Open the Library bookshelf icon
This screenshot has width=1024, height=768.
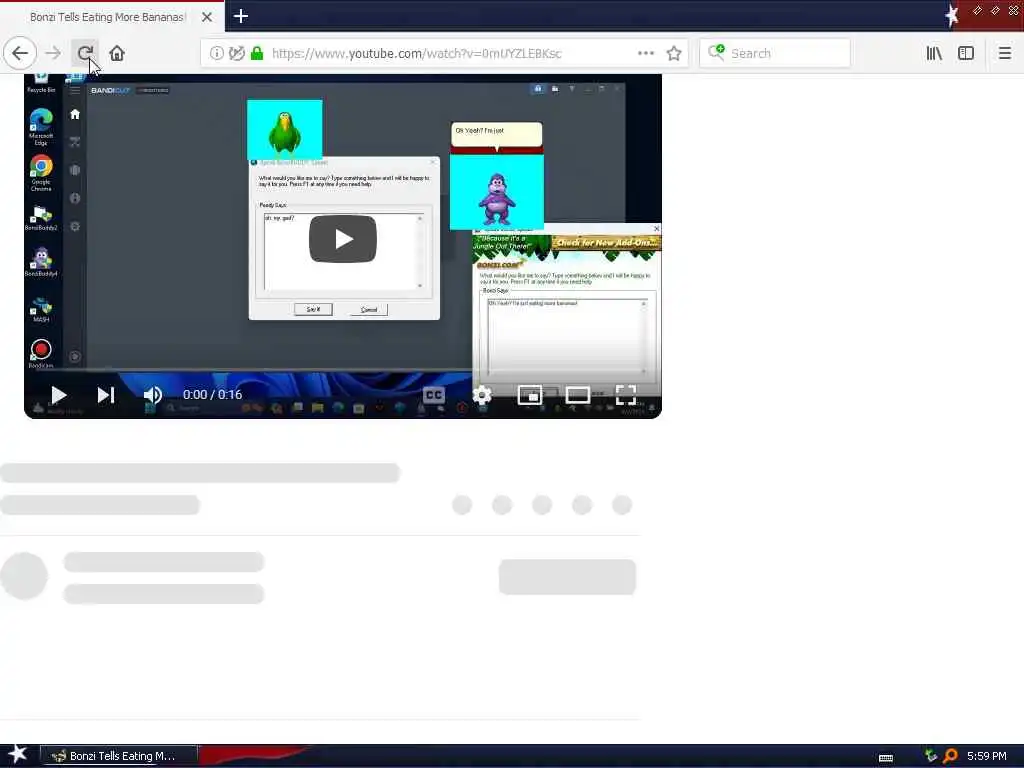point(934,53)
